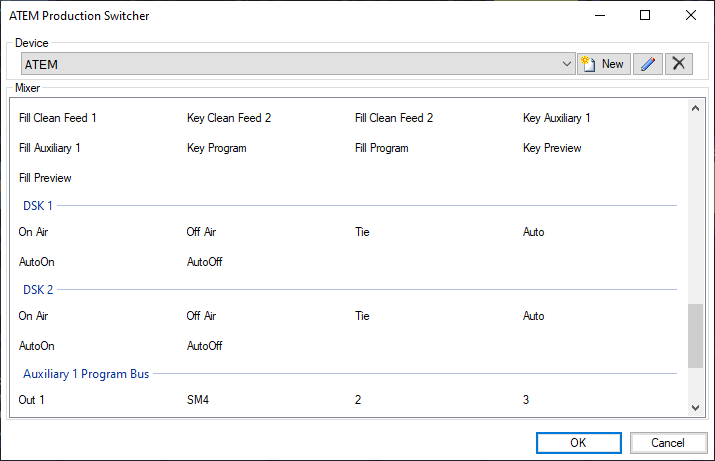Open the ATEM device dropdown
715x461 pixels.
(x=298, y=64)
